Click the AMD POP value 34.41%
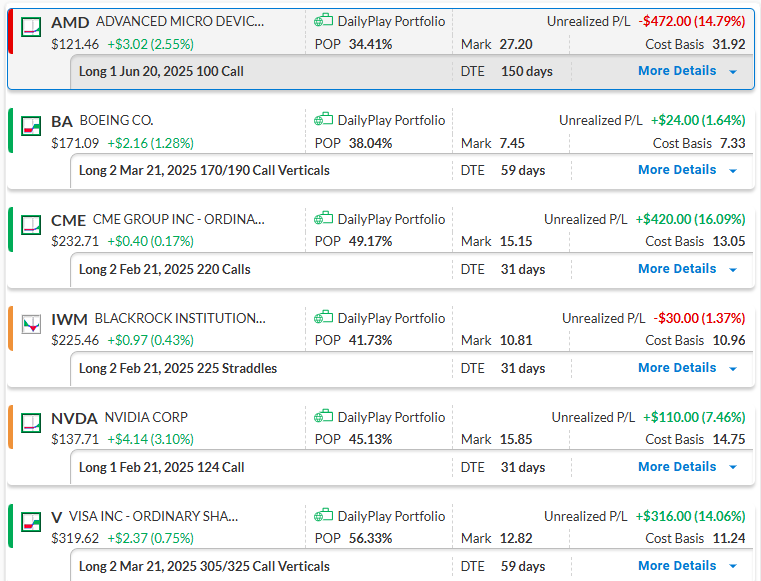The width and height of the screenshot is (761, 581). [370, 45]
